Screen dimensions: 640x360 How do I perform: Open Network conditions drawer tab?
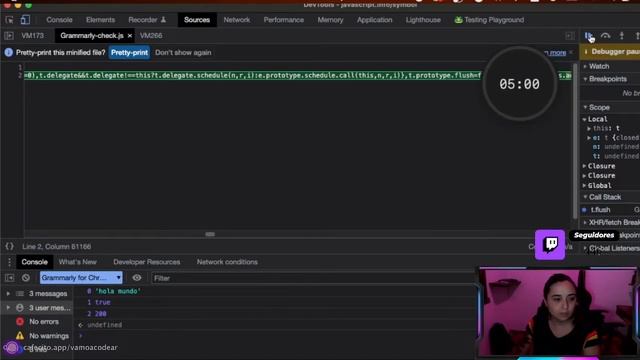click(227, 262)
